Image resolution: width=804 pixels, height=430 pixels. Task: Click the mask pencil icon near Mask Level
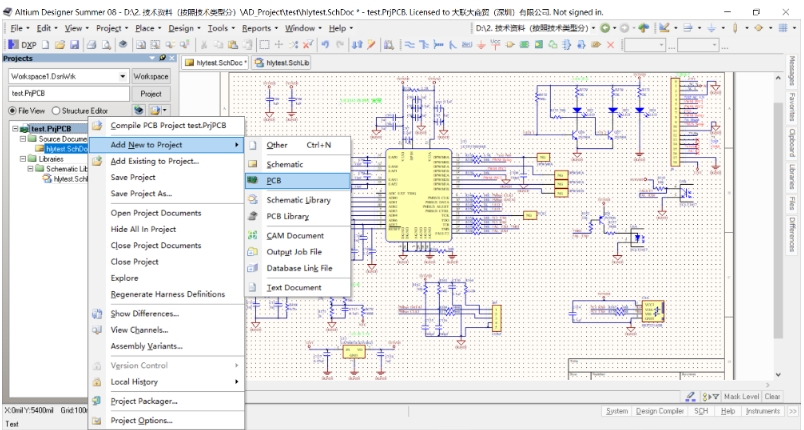tap(691, 396)
